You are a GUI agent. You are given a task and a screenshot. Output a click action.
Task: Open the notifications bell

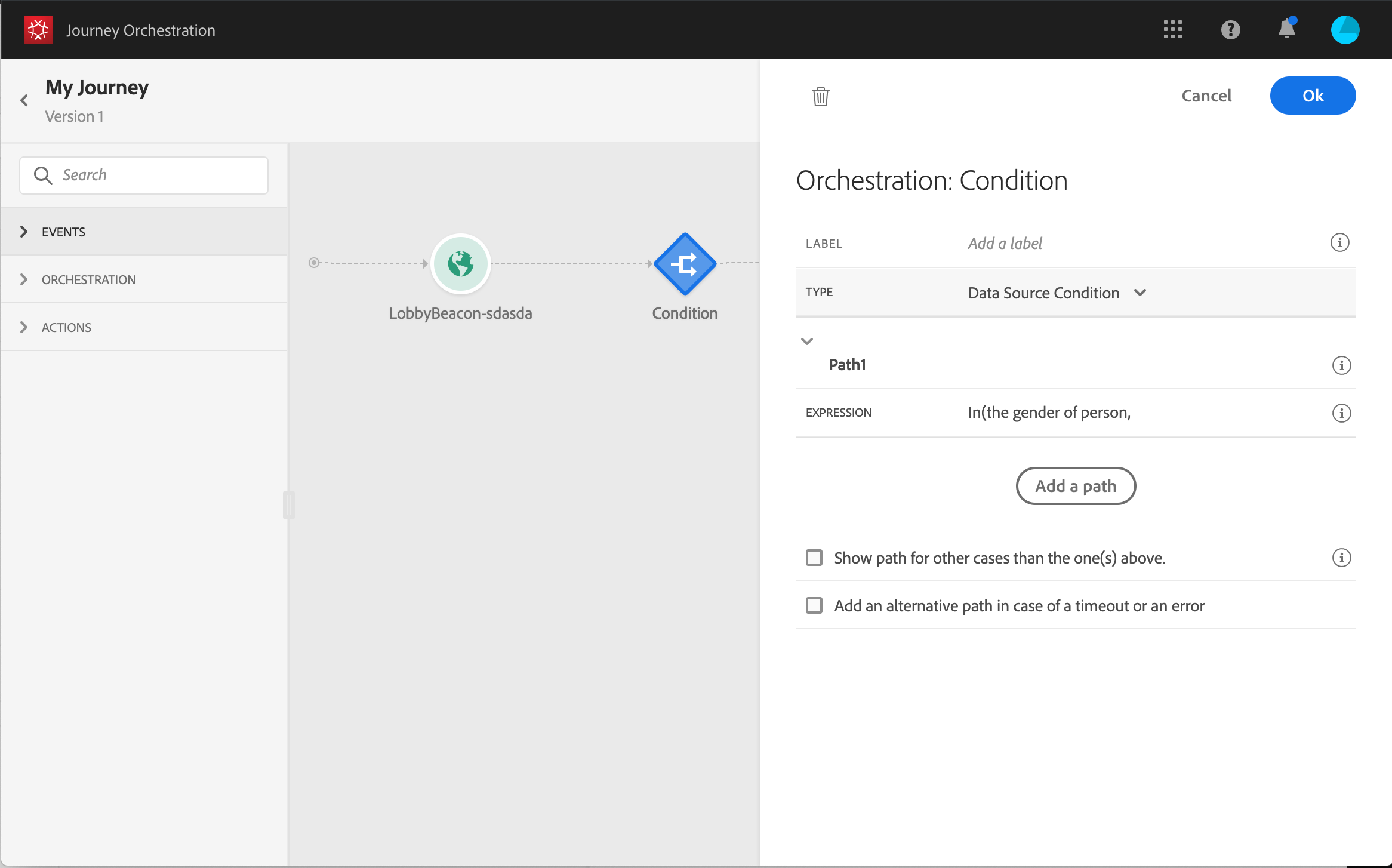click(1286, 29)
